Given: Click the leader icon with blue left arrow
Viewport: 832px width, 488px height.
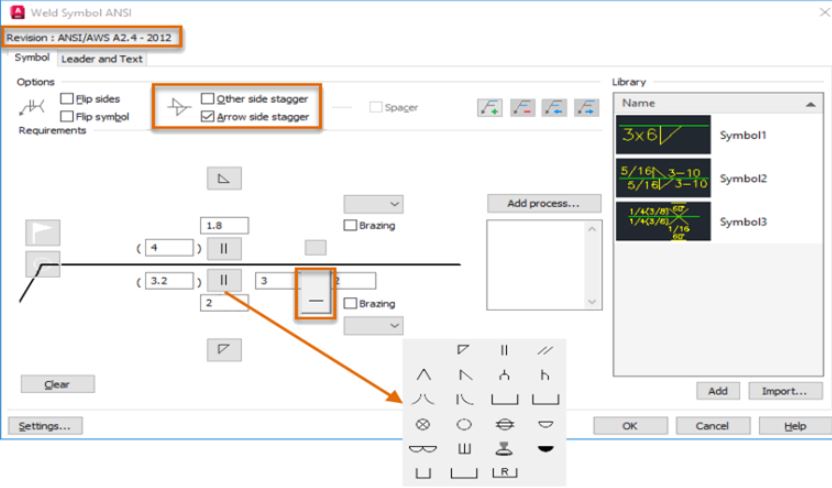Looking at the screenshot, I should click(x=554, y=108).
